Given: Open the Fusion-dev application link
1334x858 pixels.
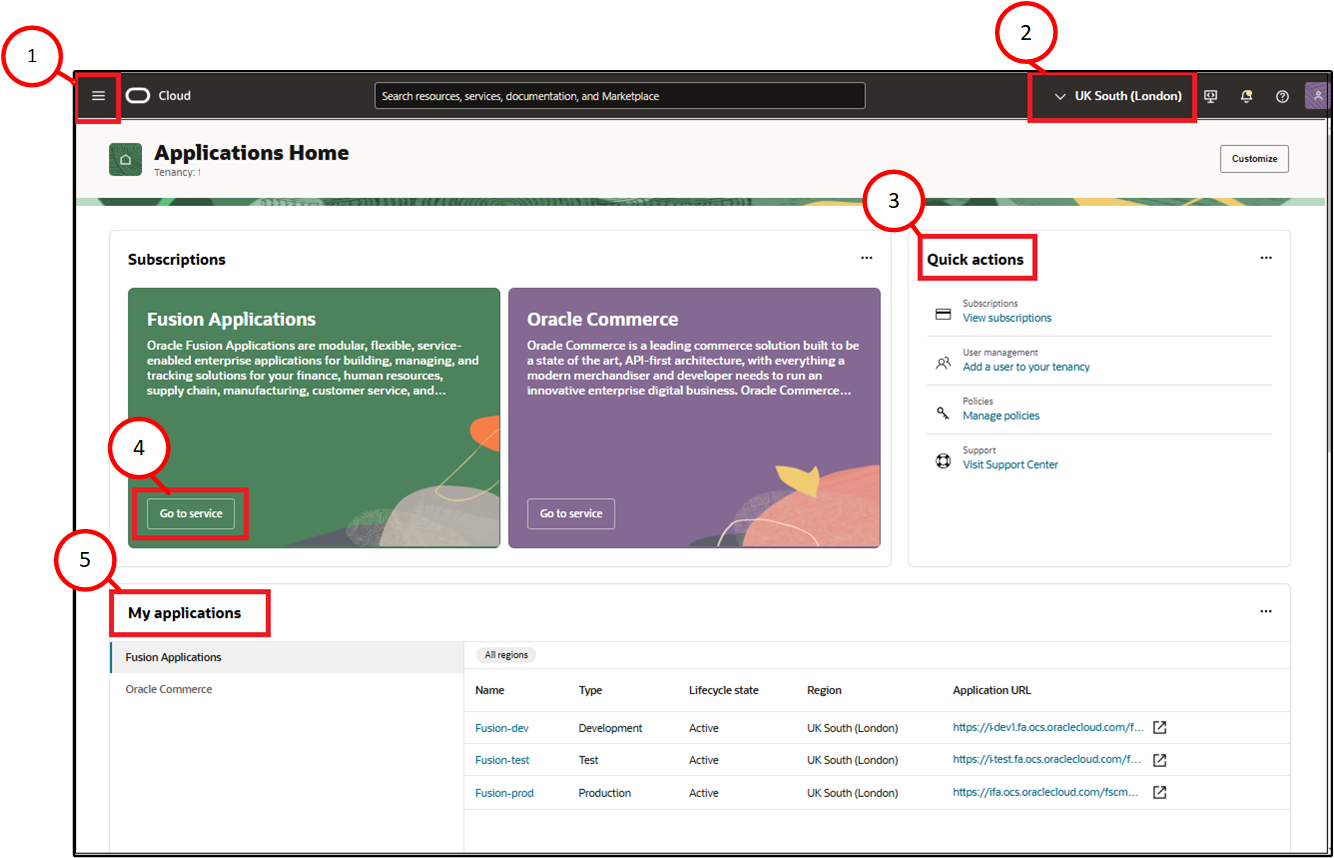Looking at the screenshot, I should (502, 727).
